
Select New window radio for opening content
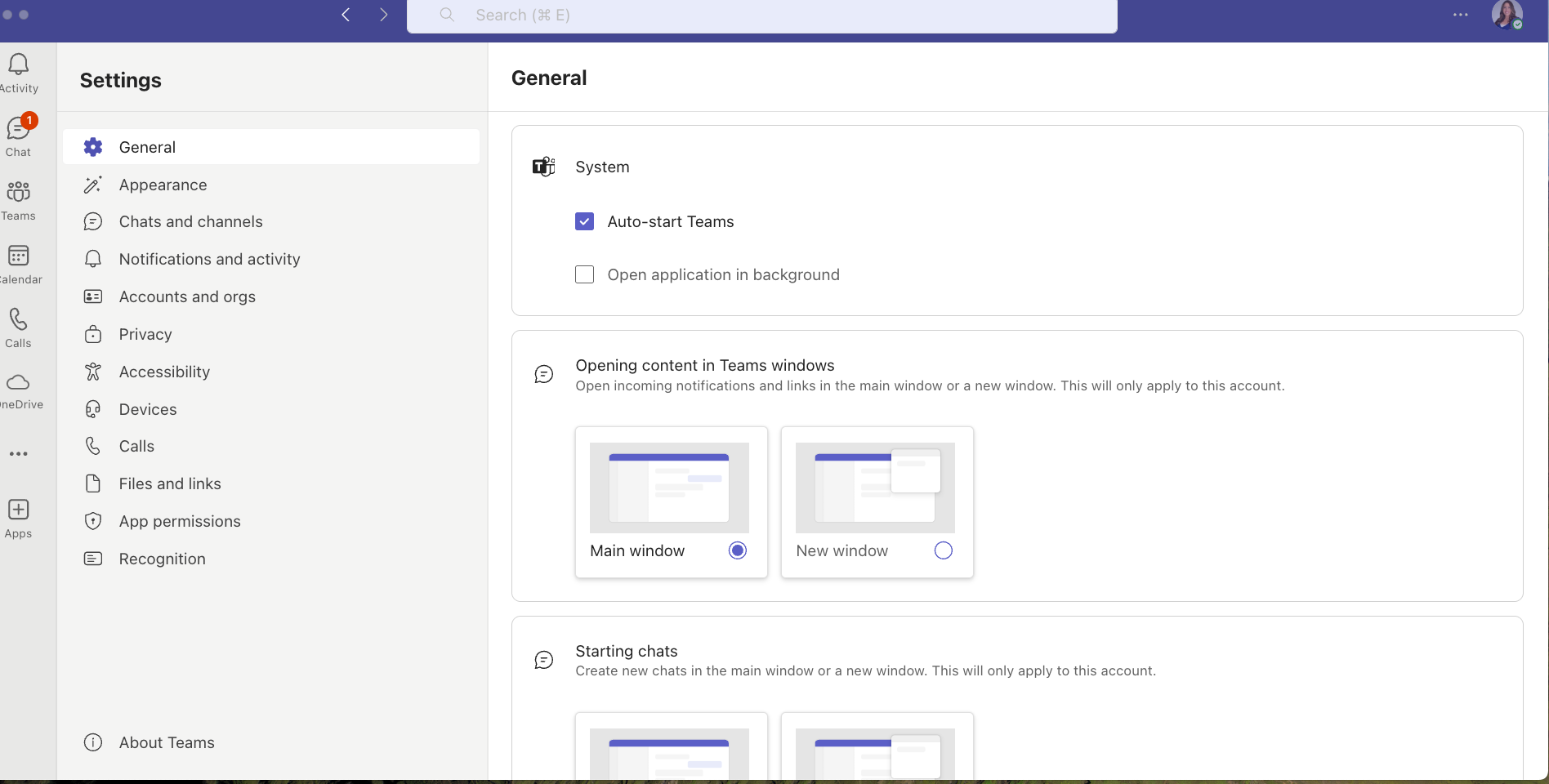[x=943, y=550]
